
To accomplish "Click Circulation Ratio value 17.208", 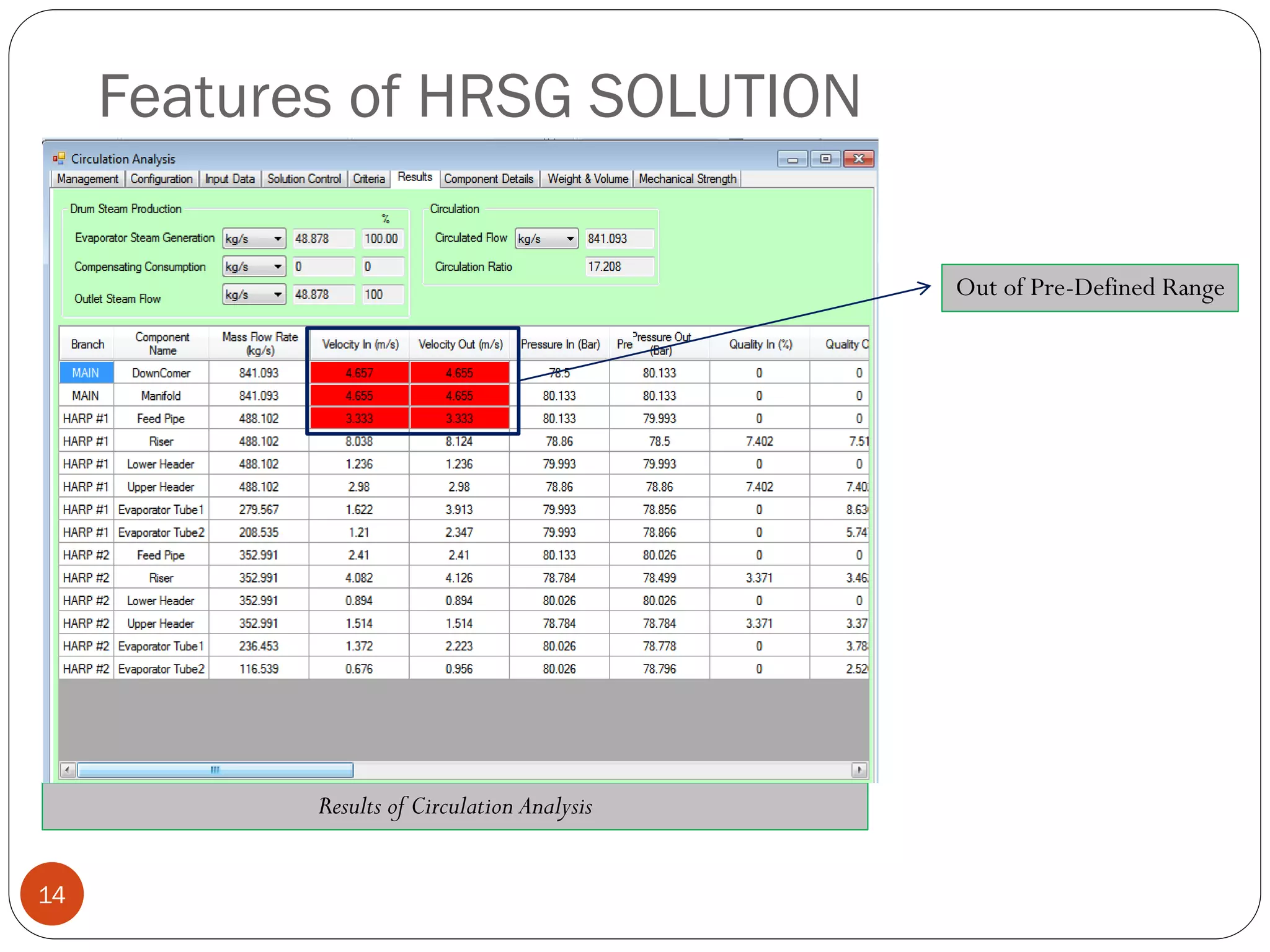I will coord(619,267).
